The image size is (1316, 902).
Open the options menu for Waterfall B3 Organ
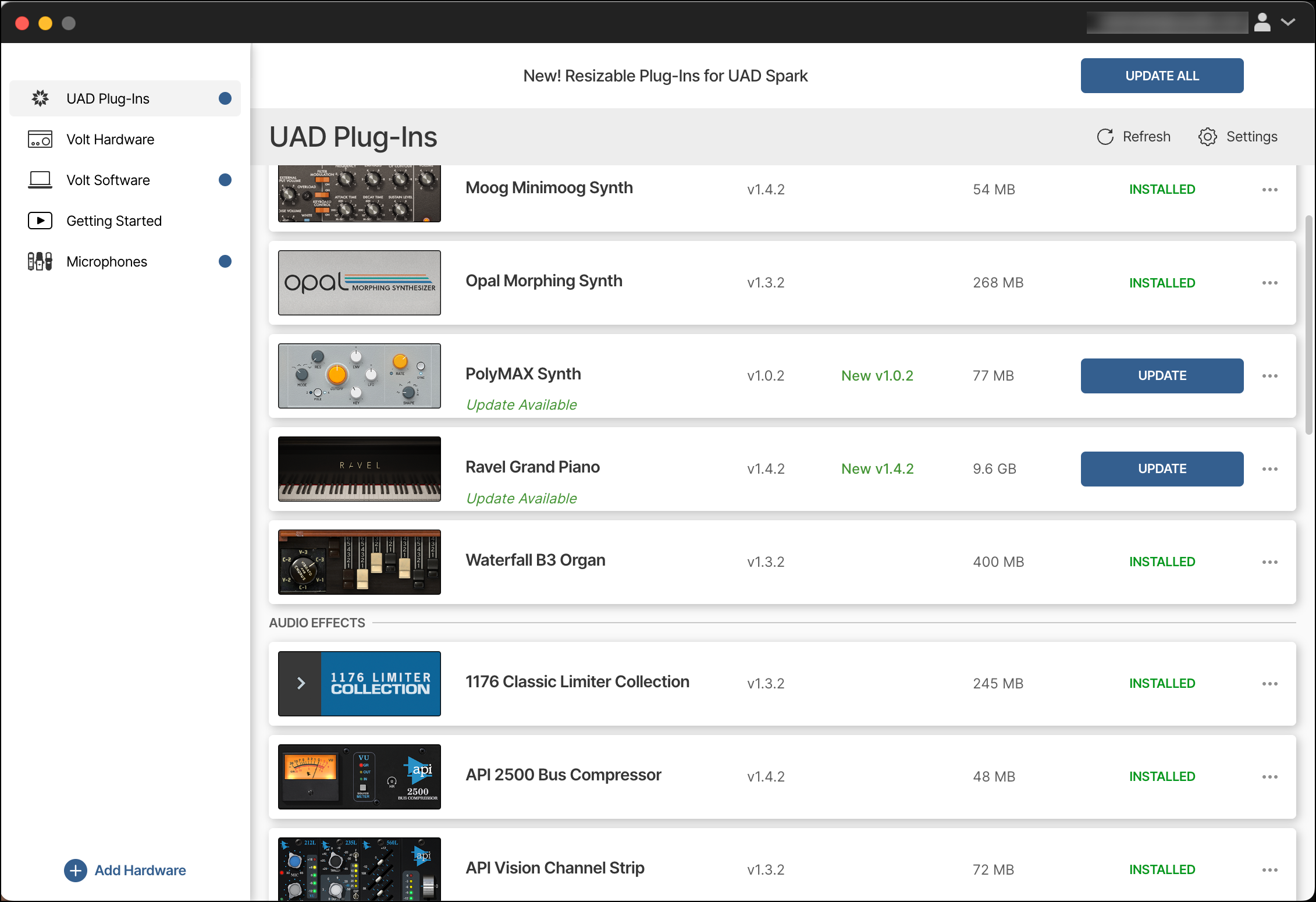1270,562
